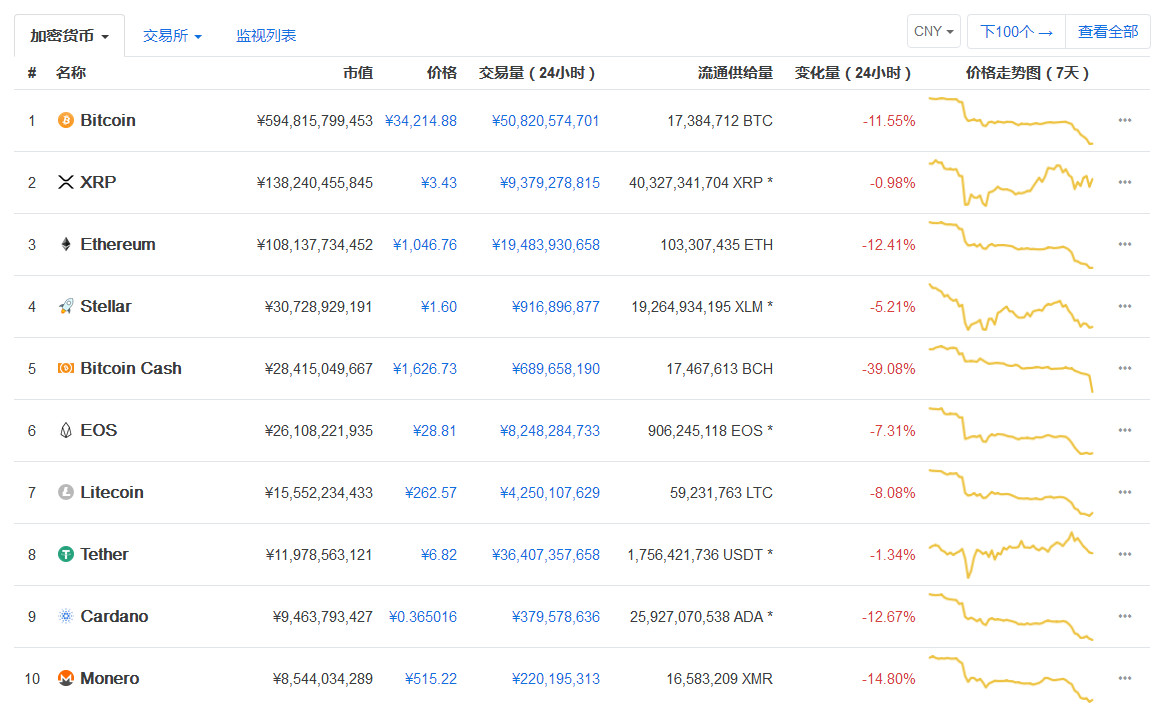Open Stellar 7-day price chart thumbnail
Screen dimensions: 1161x705
click(x=1011, y=306)
